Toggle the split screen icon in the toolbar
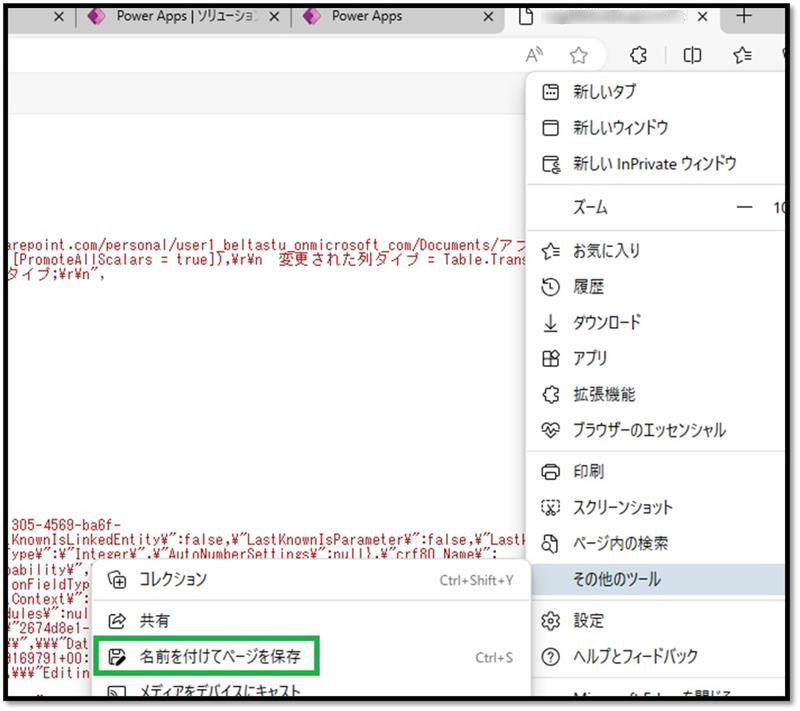 (x=692, y=55)
